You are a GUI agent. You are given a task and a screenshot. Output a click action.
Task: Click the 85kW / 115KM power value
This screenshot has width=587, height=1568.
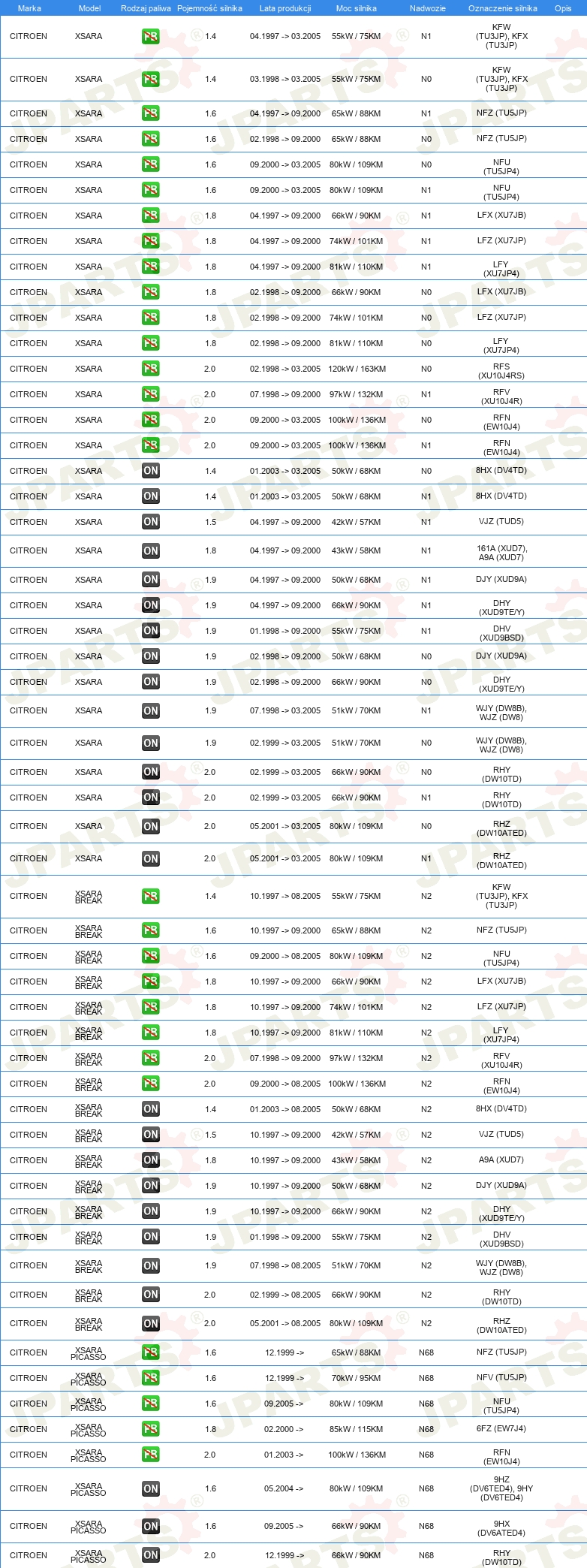point(357,1429)
